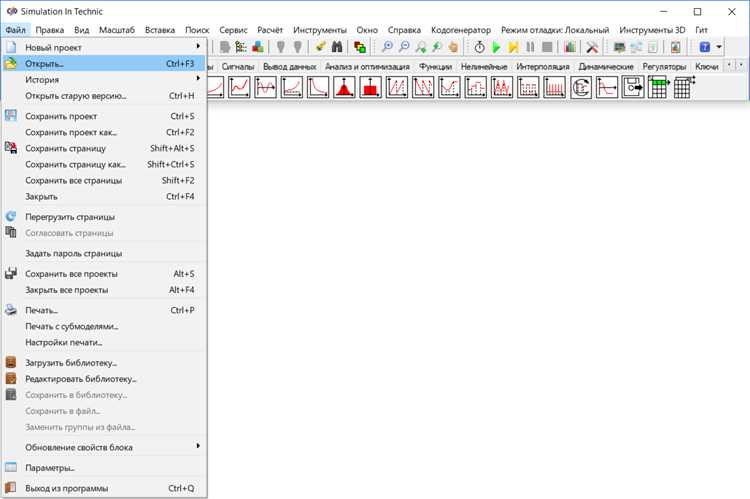Click the zoom out magnifier icon
Viewport: 750px width, 499px height.
tap(404, 47)
